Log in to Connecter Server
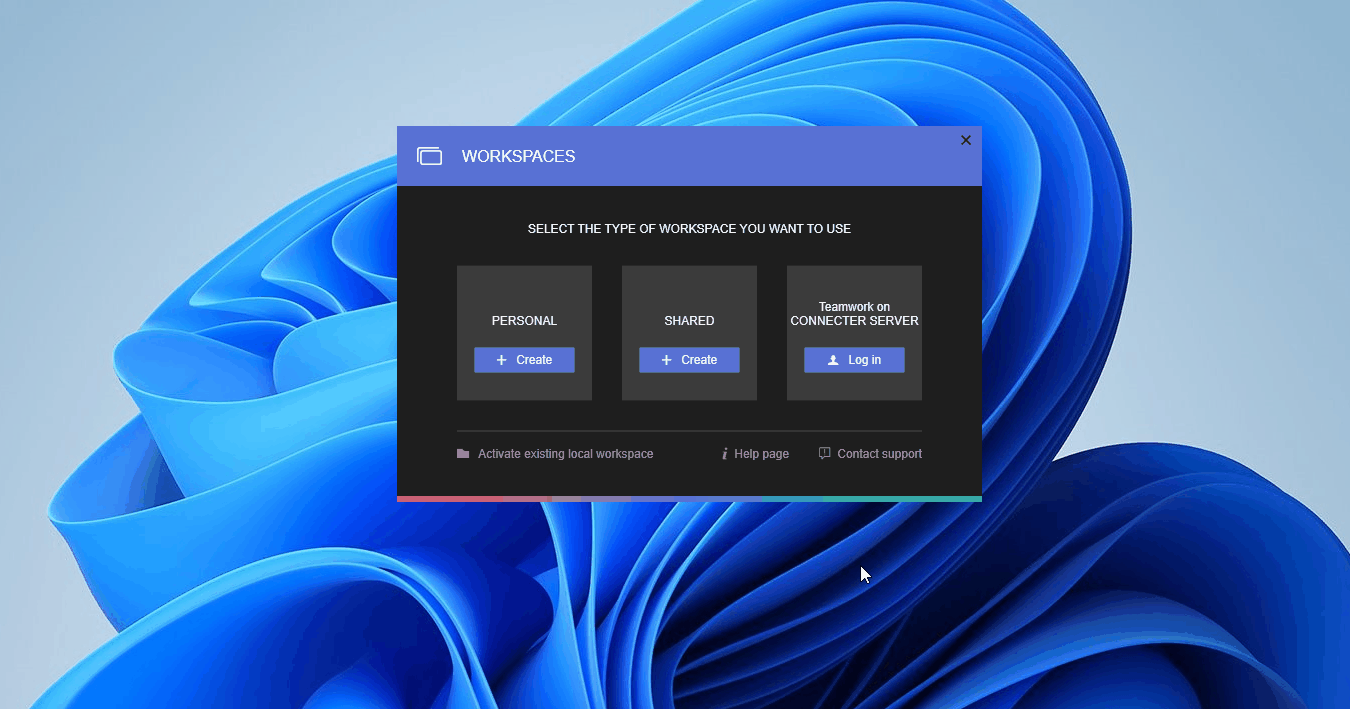Image resolution: width=1350 pixels, height=709 pixels. pyautogui.click(x=854, y=359)
